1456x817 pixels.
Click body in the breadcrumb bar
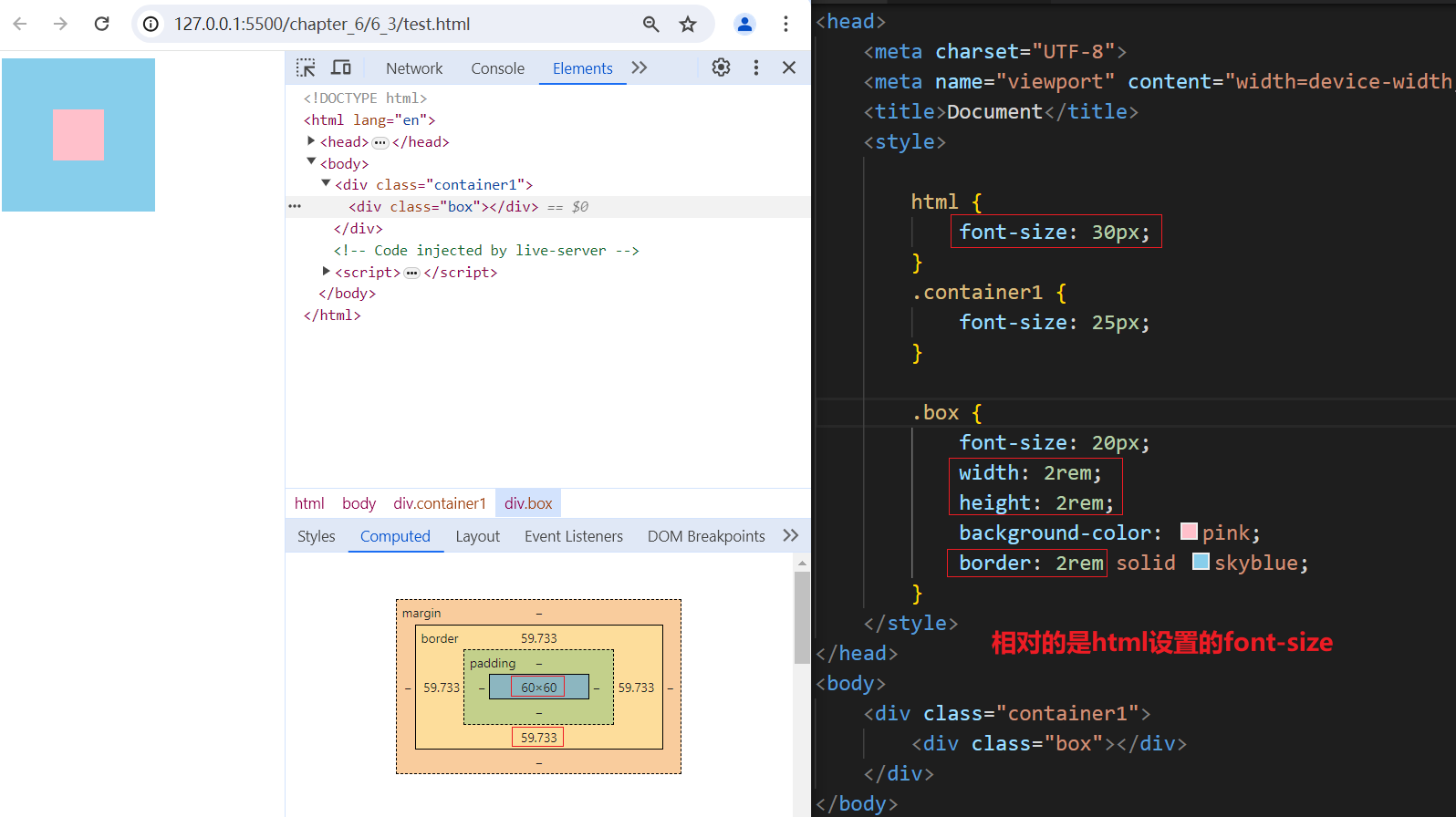tap(359, 503)
